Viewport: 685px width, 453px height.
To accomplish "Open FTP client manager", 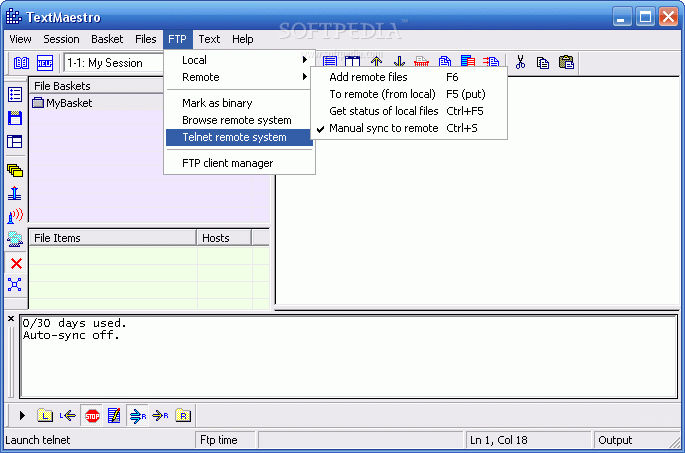I will click(239, 163).
